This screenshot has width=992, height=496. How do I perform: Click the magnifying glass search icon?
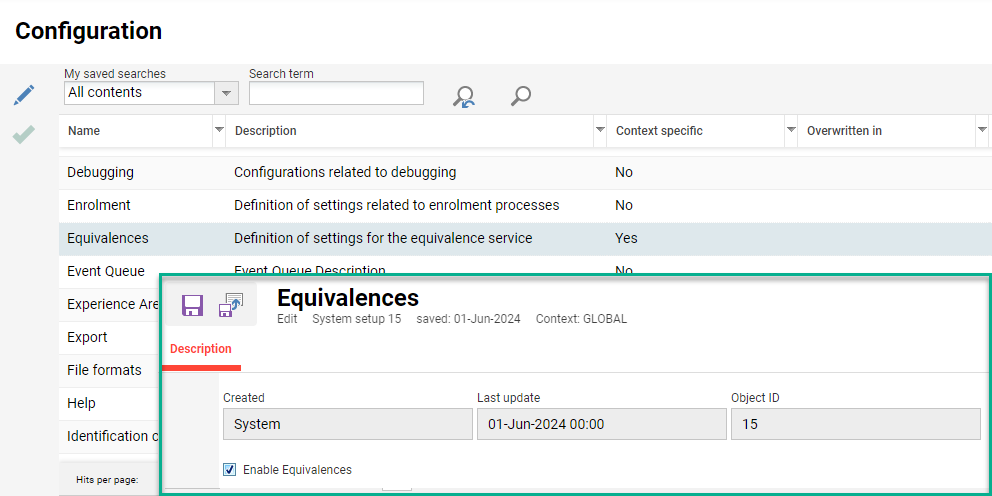520,96
